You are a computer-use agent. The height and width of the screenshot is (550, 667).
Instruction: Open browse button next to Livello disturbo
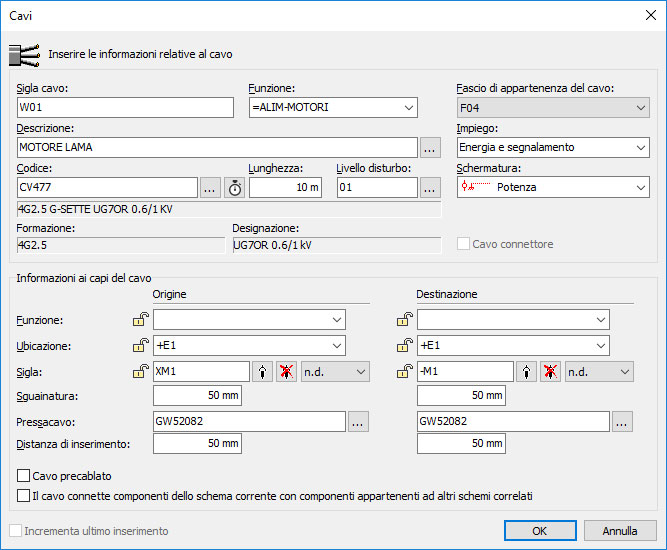[x=430, y=188]
